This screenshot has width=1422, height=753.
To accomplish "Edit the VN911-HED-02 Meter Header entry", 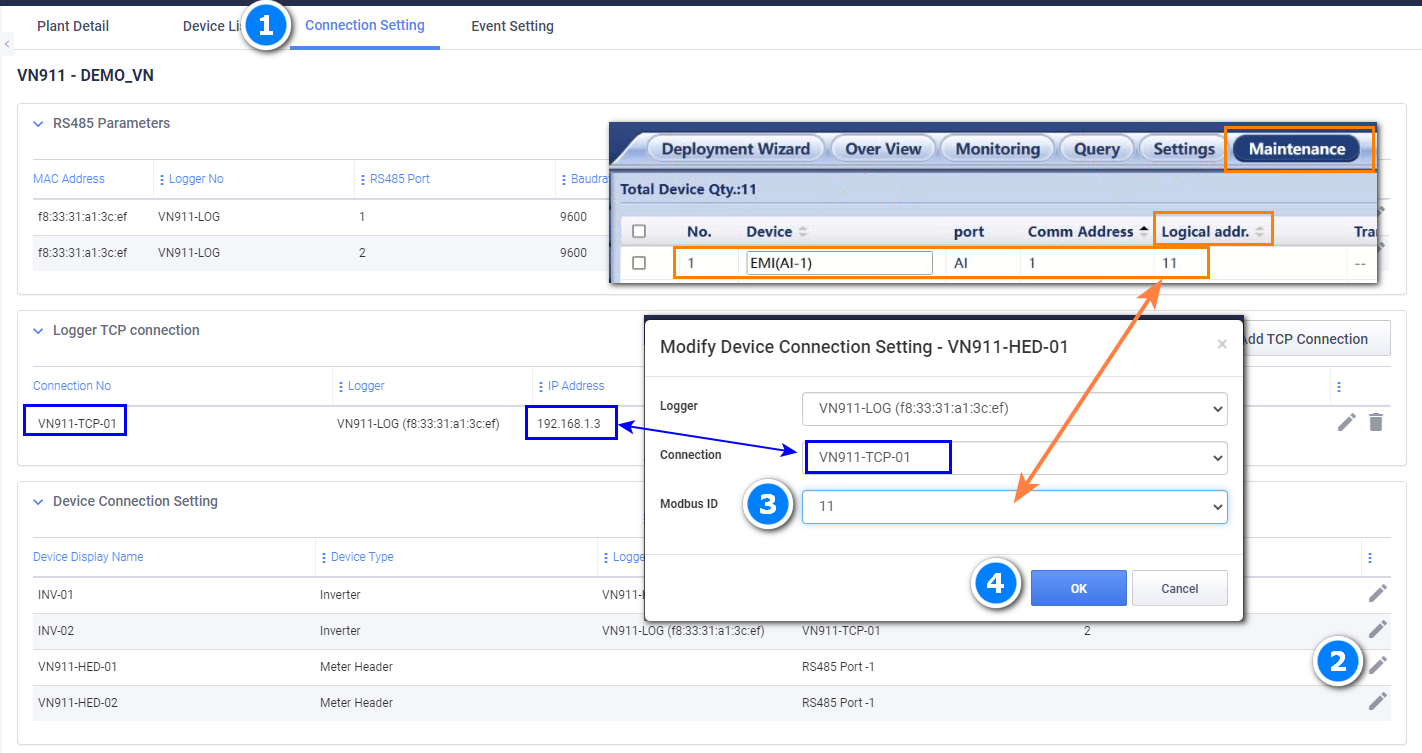I will pyautogui.click(x=1377, y=702).
